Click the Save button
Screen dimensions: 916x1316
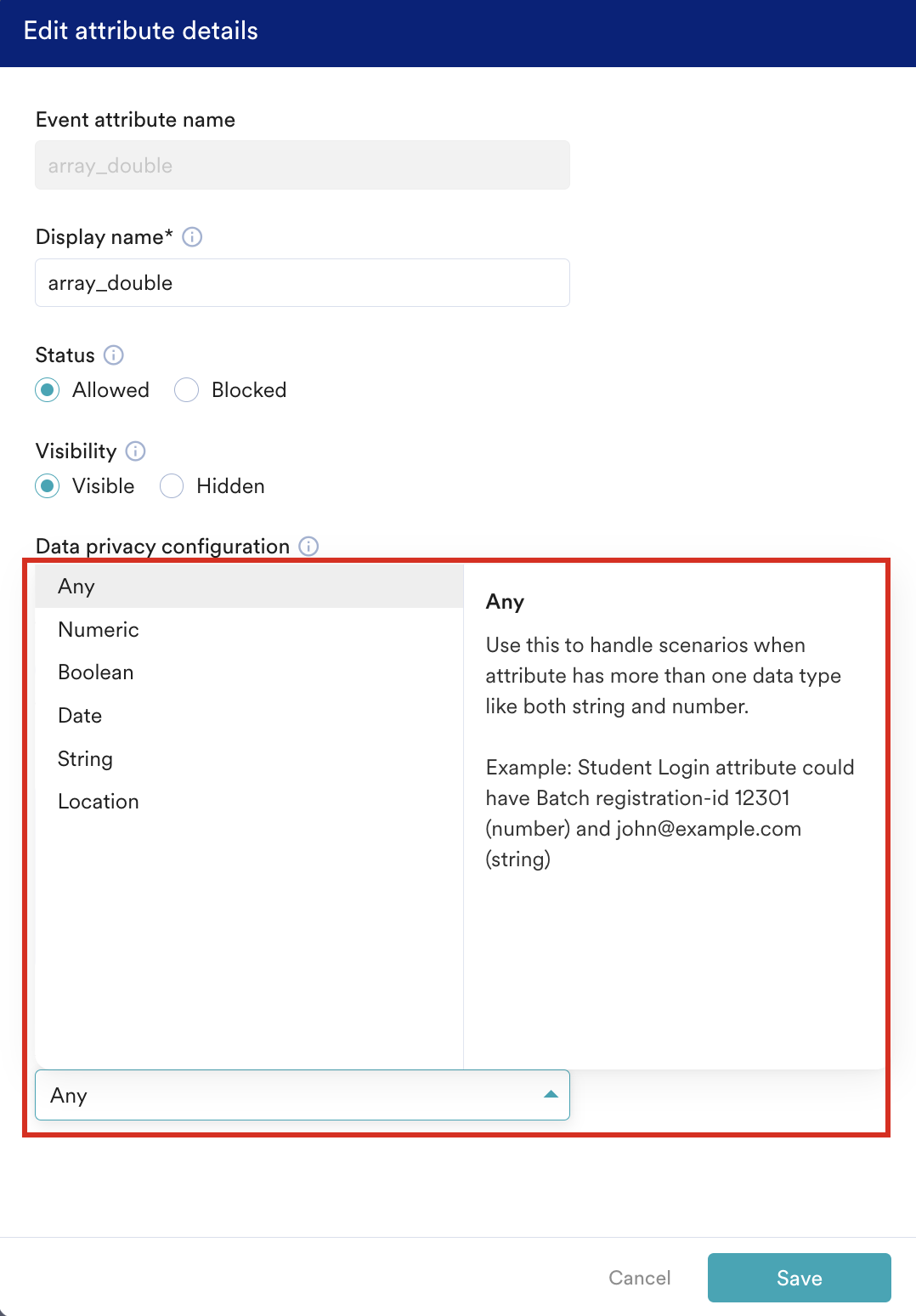pos(800,1278)
